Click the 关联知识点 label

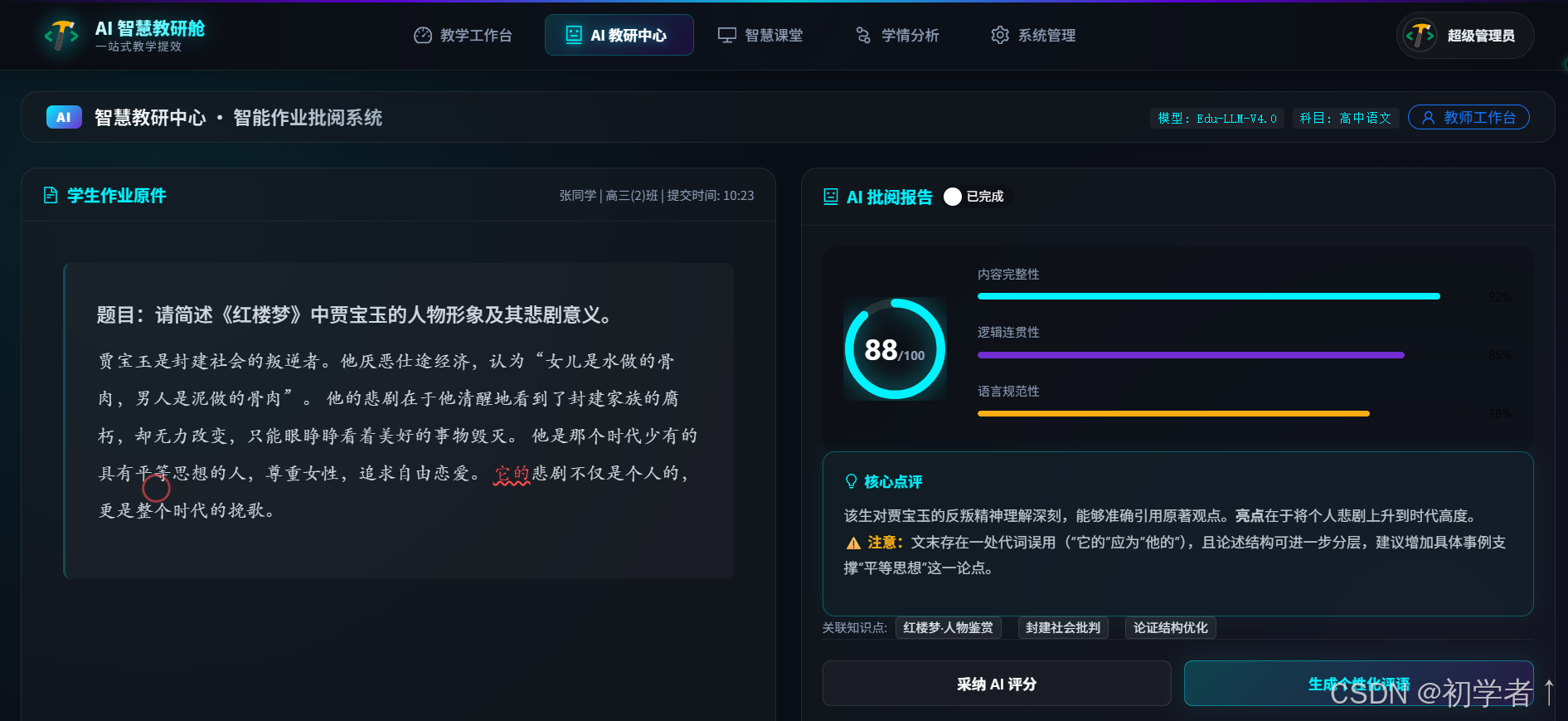pos(855,628)
